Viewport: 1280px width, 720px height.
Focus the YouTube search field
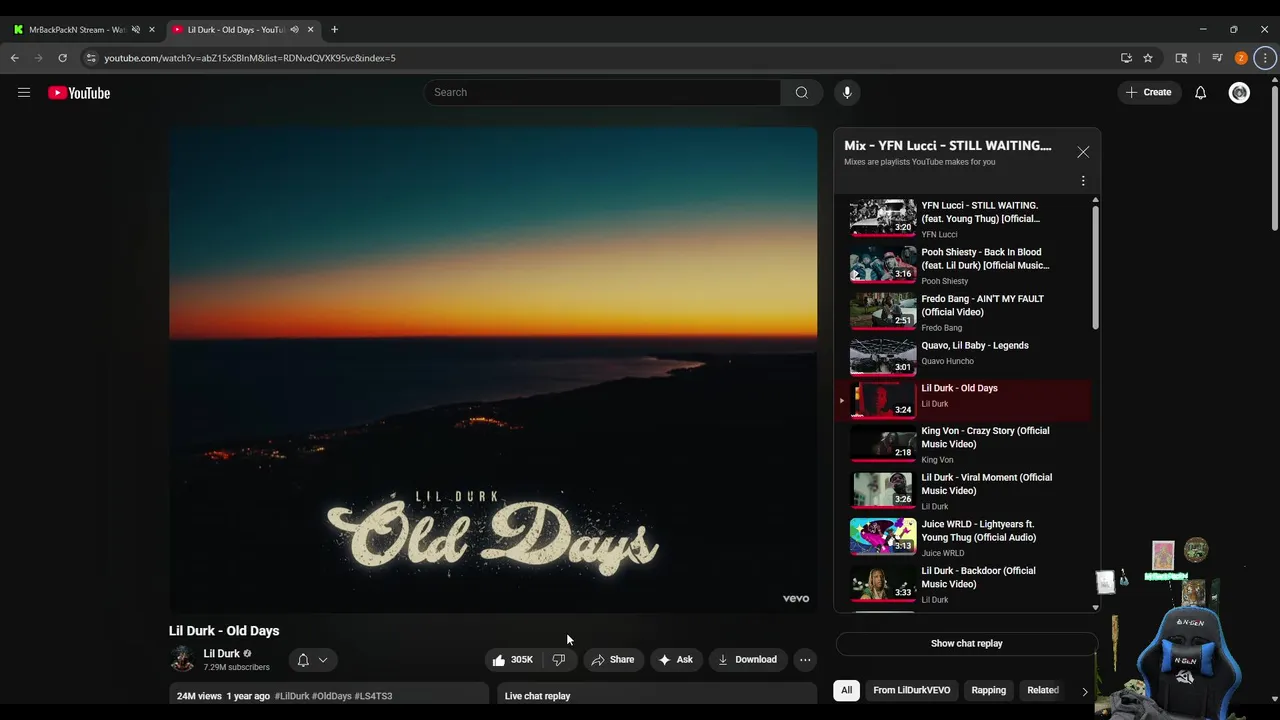pyautogui.click(x=602, y=92)
